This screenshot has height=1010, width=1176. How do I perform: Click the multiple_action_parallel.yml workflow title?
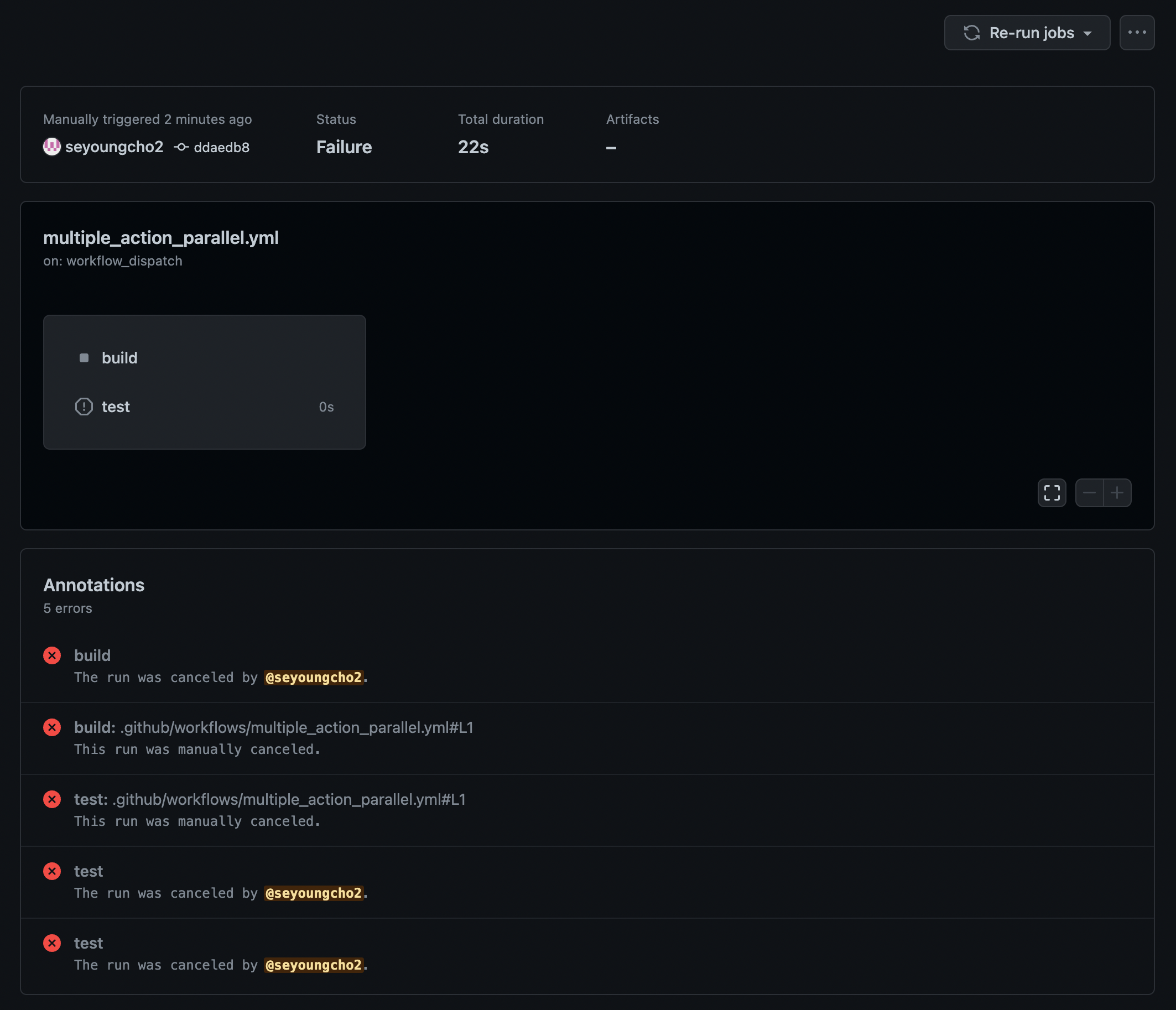(x=160, y=238)
